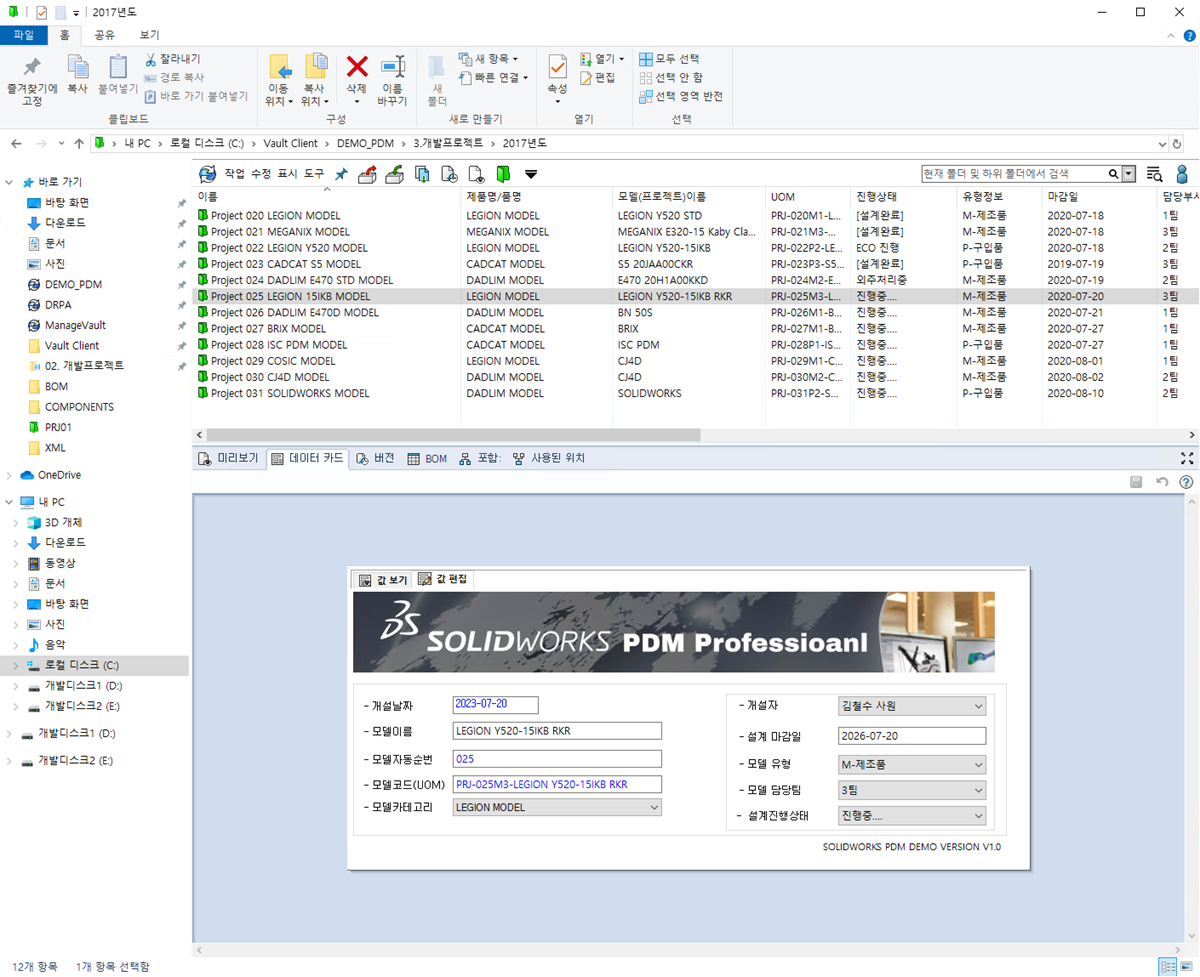This screenshot has height=977, width=1200.
Task: Click the magnifier search icon
Action: [x=1113, y=174]
